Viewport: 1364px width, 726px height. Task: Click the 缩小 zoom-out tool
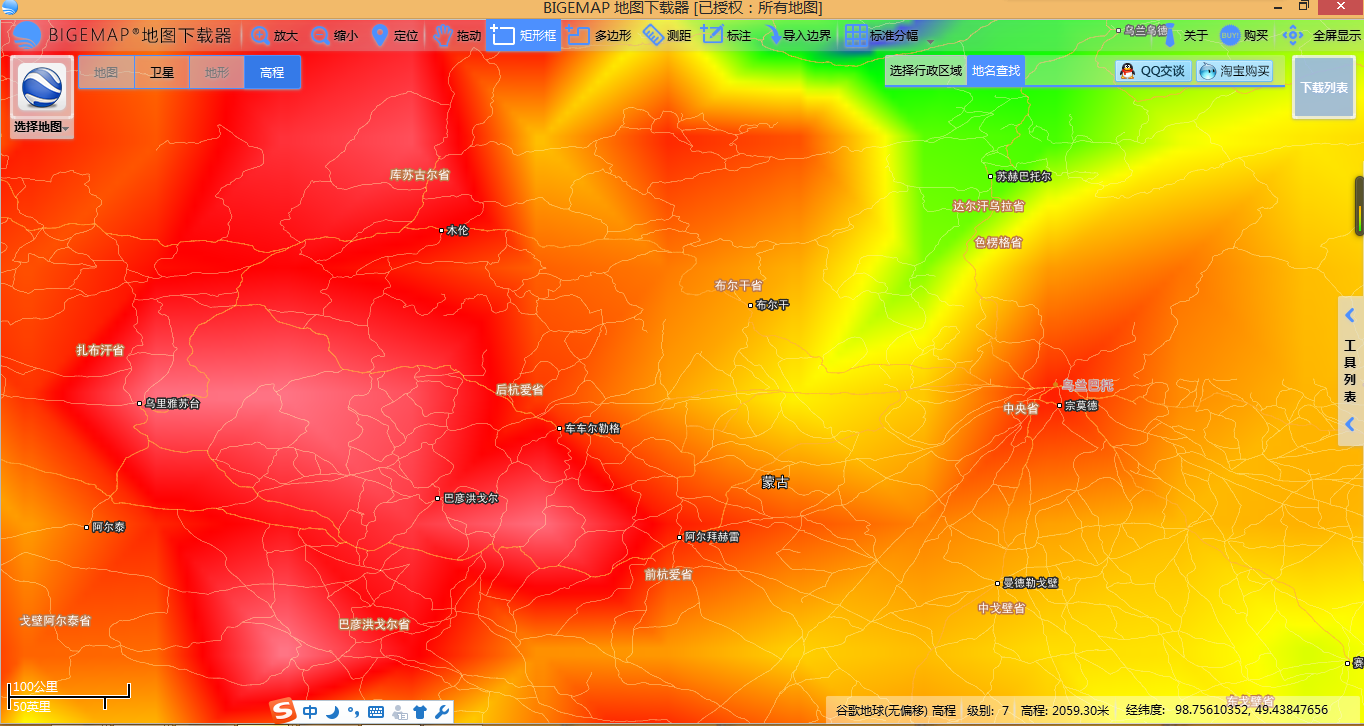[x=334, y=36]
